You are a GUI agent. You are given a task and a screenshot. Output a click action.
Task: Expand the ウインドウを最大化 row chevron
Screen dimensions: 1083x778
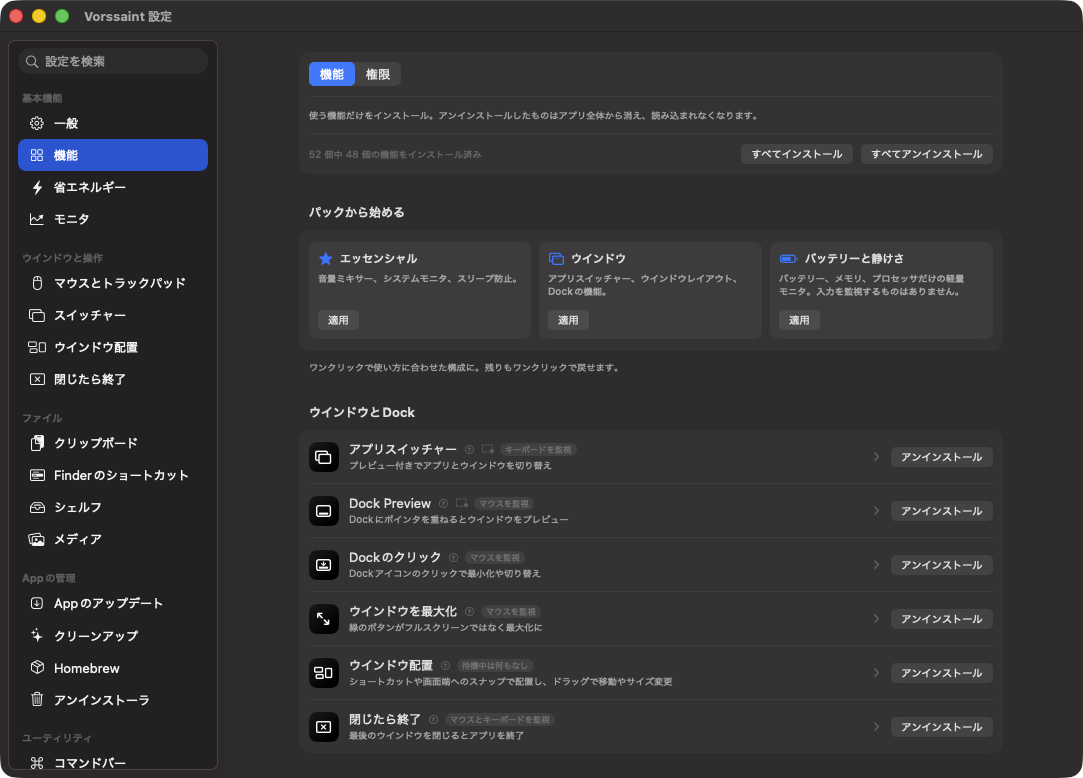tap(876, 618)
